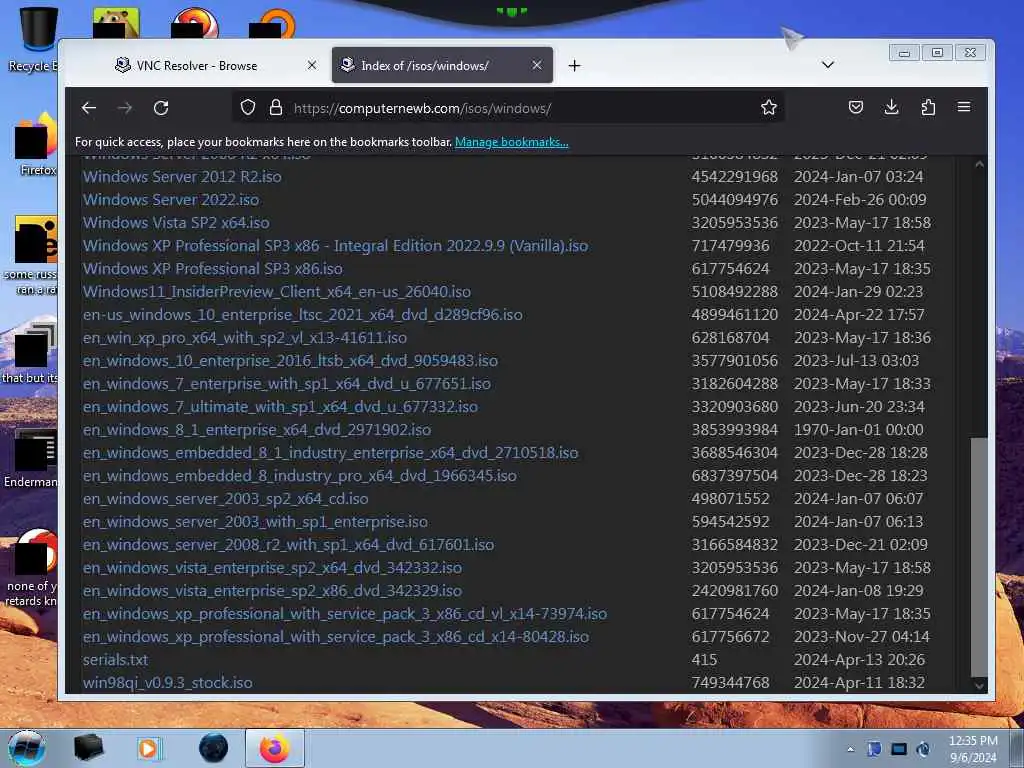Open XP SP3 x86 Integral Edition Vanilla iso
The width and height of the screenshot is (1024, 768).
point(336,246)
